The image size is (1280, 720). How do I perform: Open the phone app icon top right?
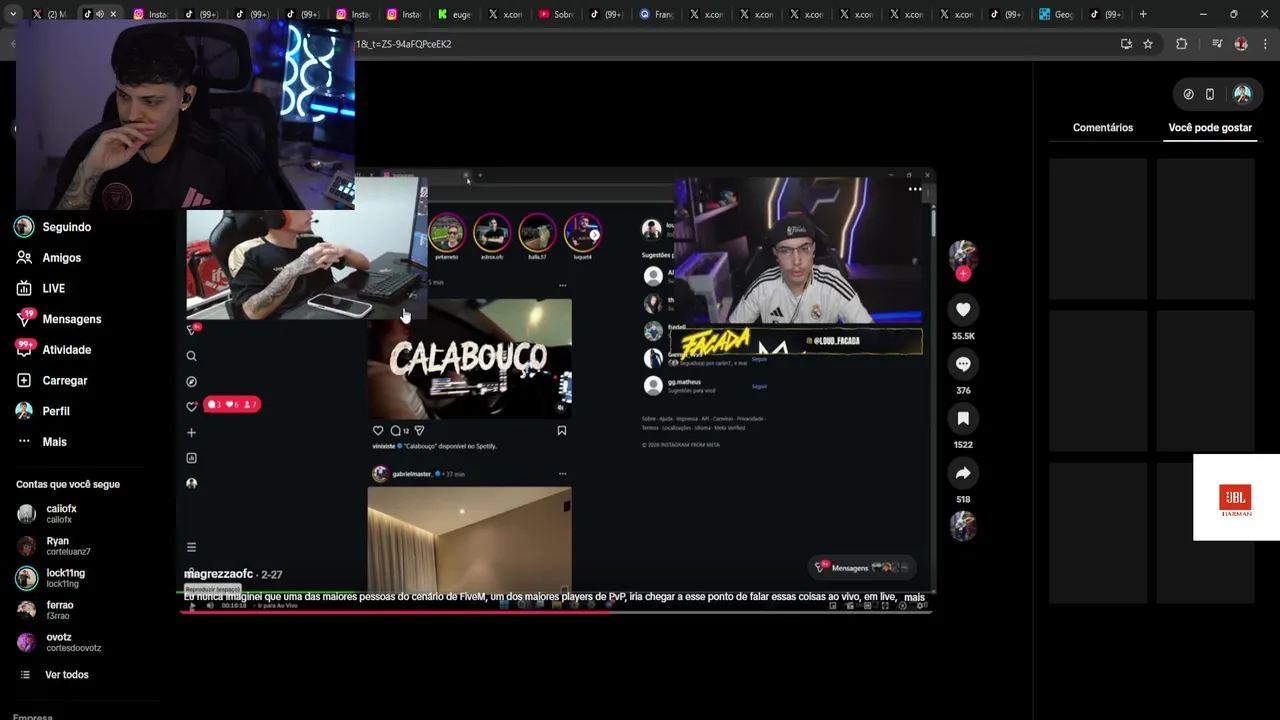pos(1210,94)
